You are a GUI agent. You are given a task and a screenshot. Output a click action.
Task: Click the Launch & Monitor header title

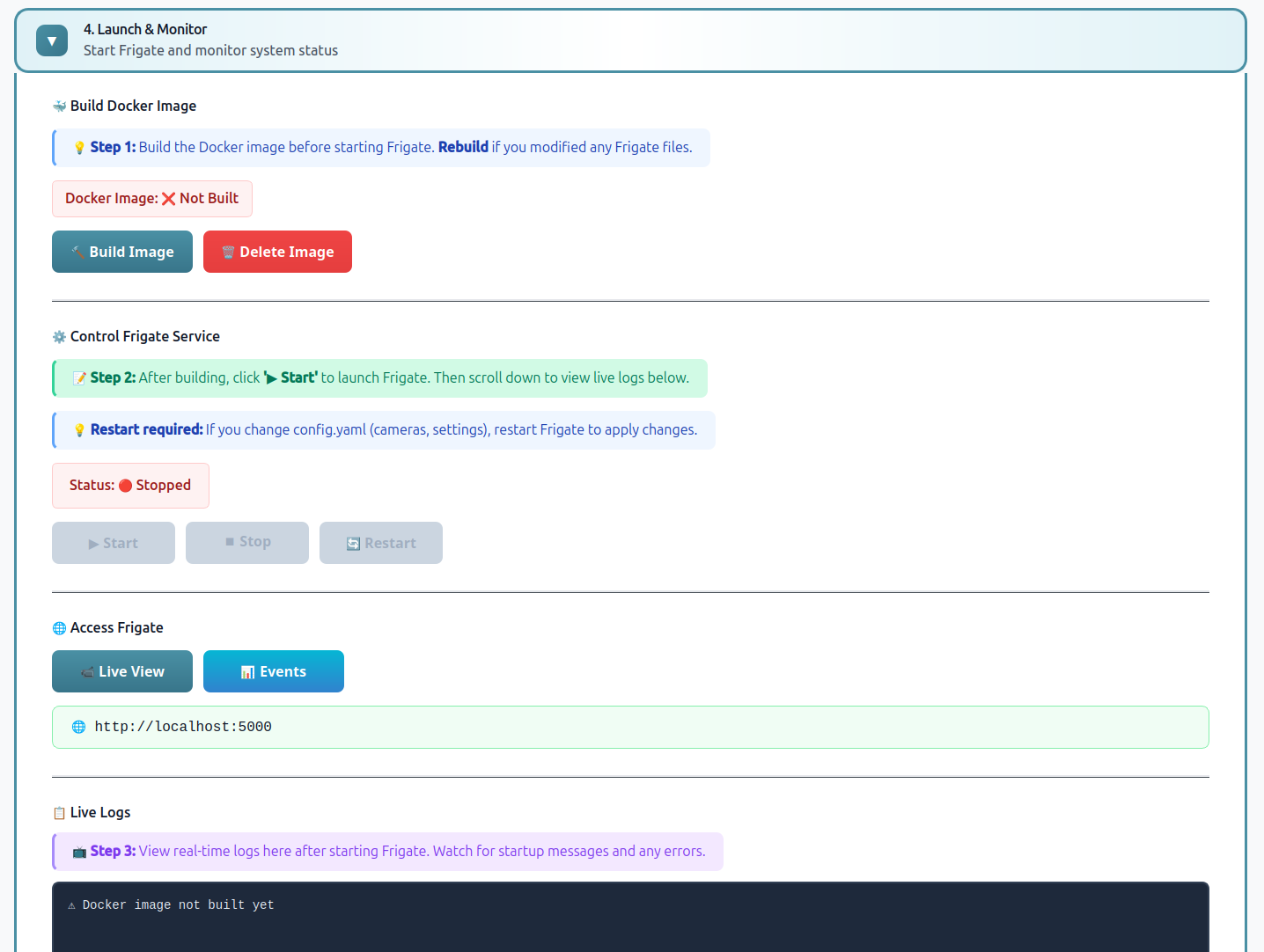tap(145, 29)
